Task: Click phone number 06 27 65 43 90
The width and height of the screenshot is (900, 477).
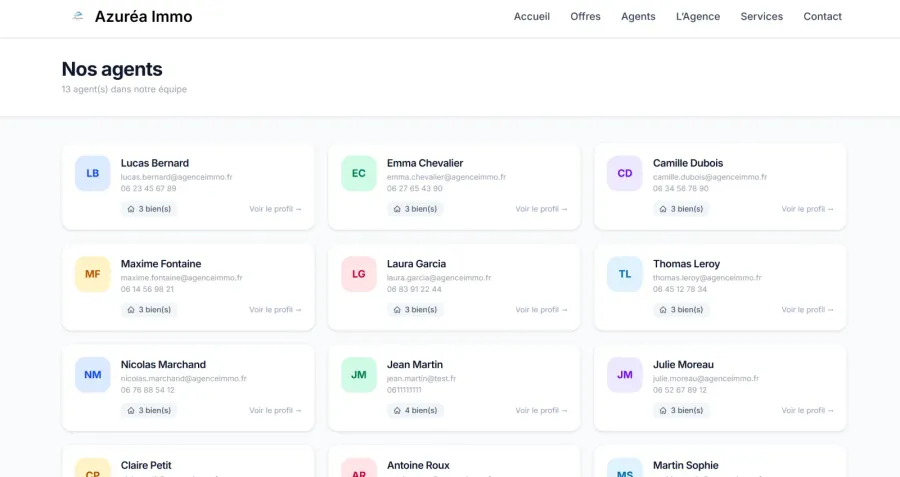Action: point(414,188)
